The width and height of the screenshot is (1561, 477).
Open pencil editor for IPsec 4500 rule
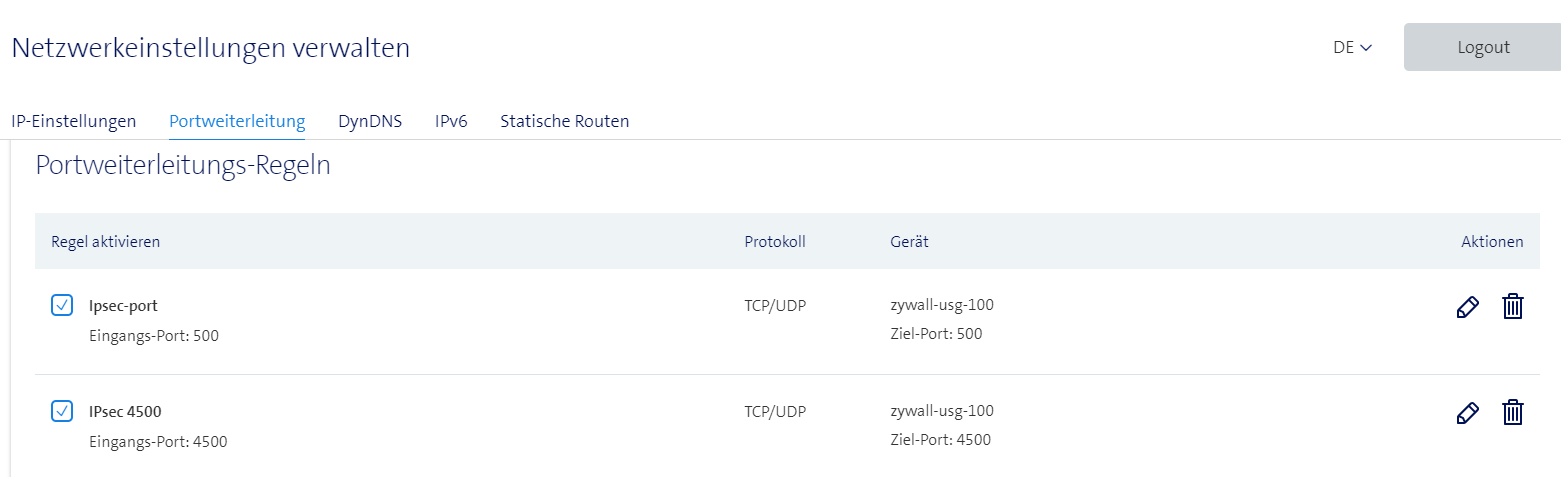click(1467, 413)
